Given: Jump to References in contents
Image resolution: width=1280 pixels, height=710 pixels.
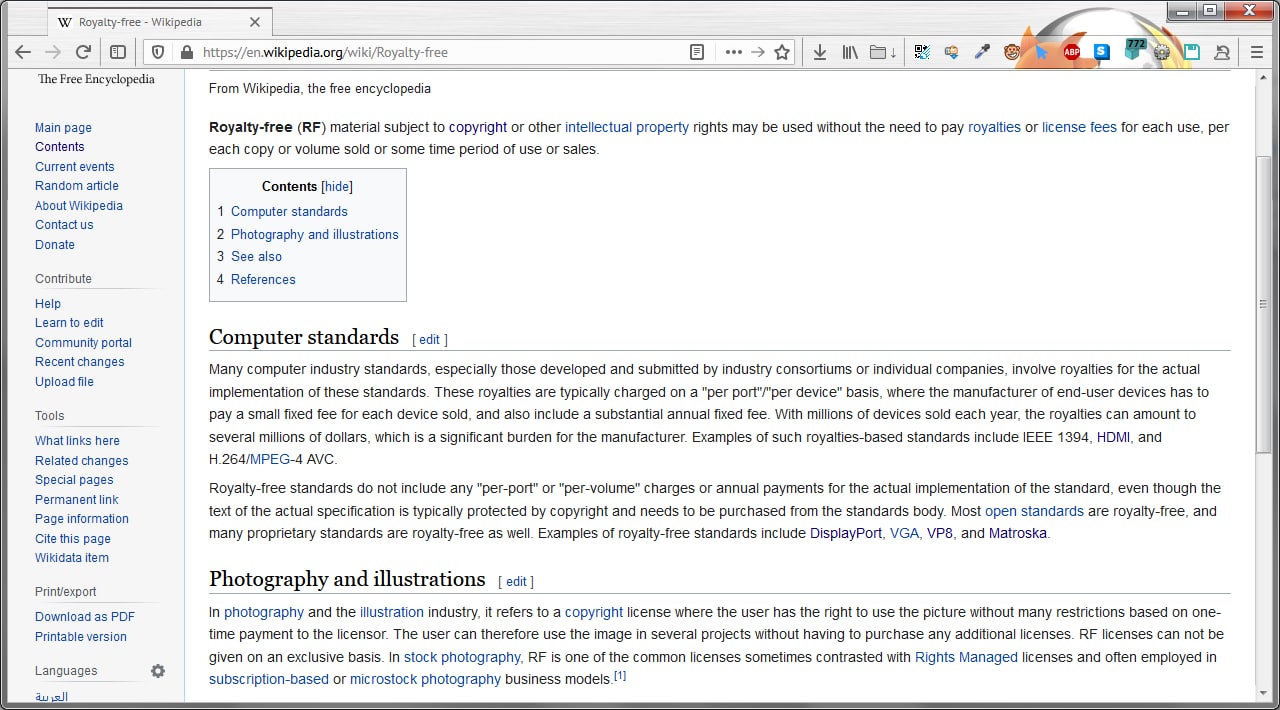Looking at the screenshot, I should 263,279.
